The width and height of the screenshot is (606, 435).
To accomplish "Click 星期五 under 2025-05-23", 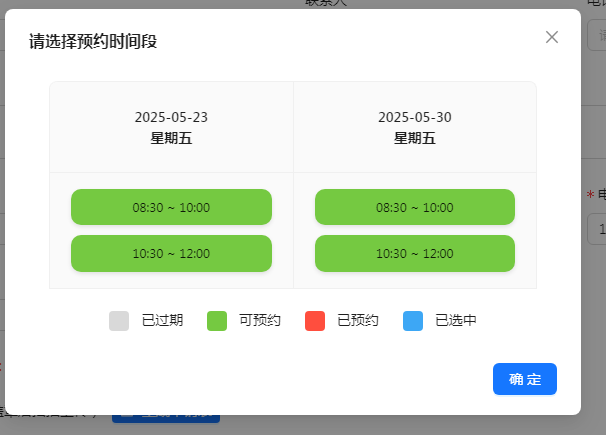I will [x=171, y=138].
